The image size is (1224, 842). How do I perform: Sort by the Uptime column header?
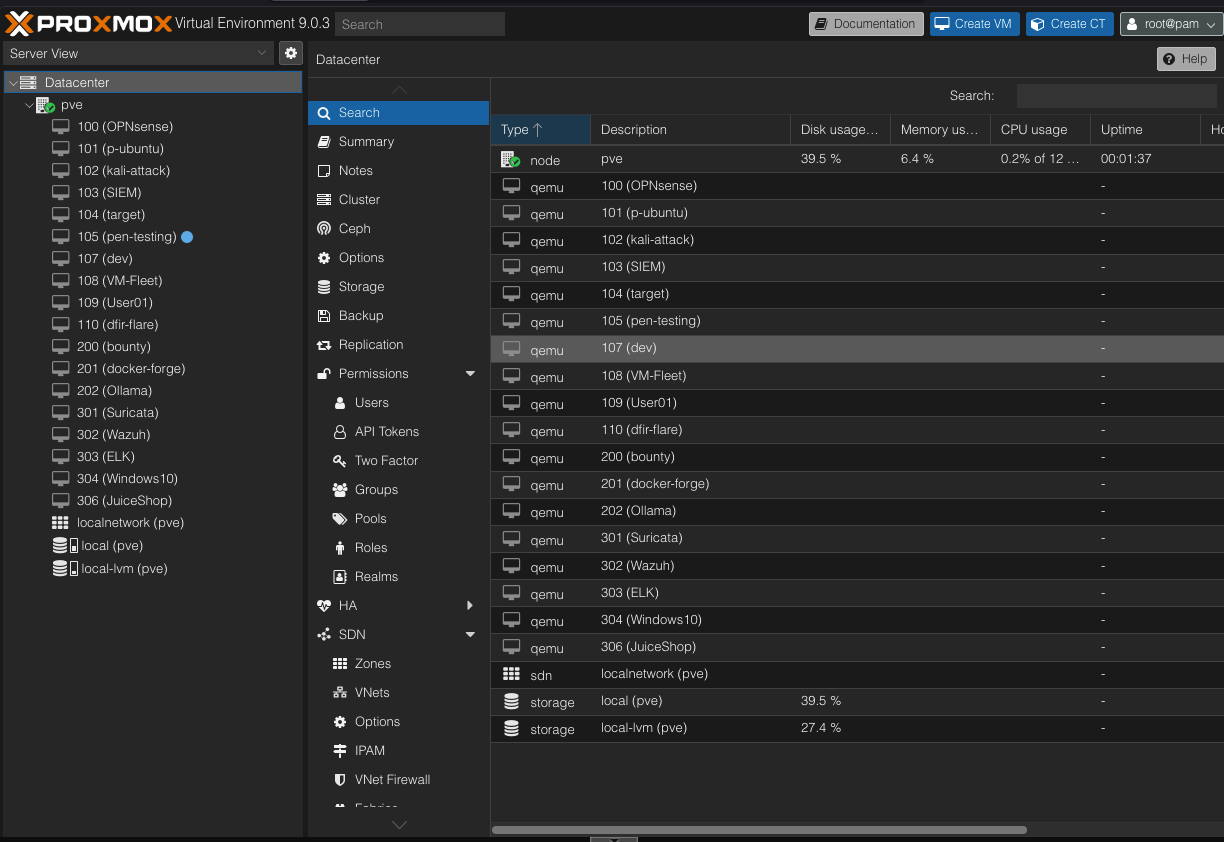(x=1145, y=130)
